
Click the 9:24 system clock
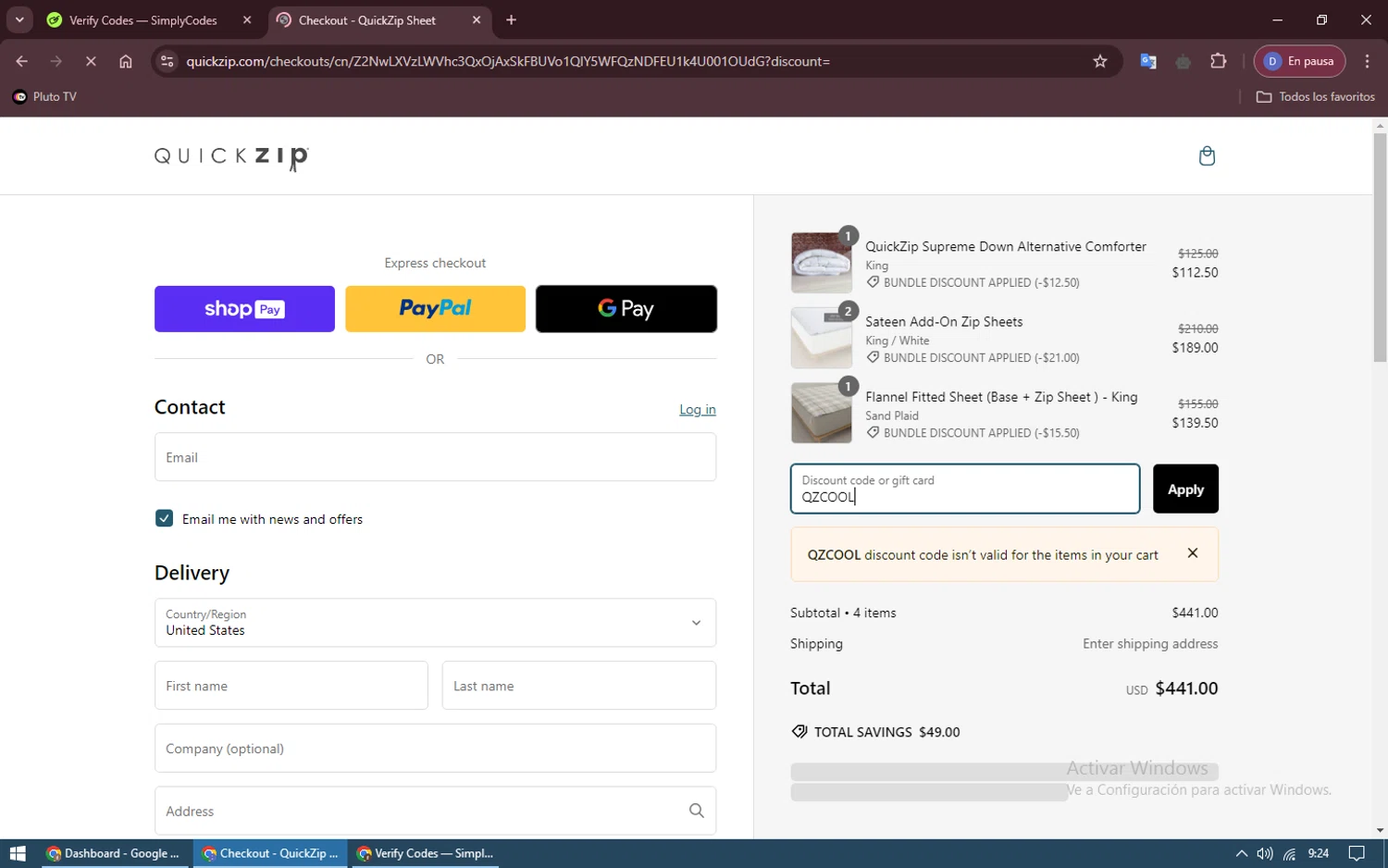coord(1319,853)
